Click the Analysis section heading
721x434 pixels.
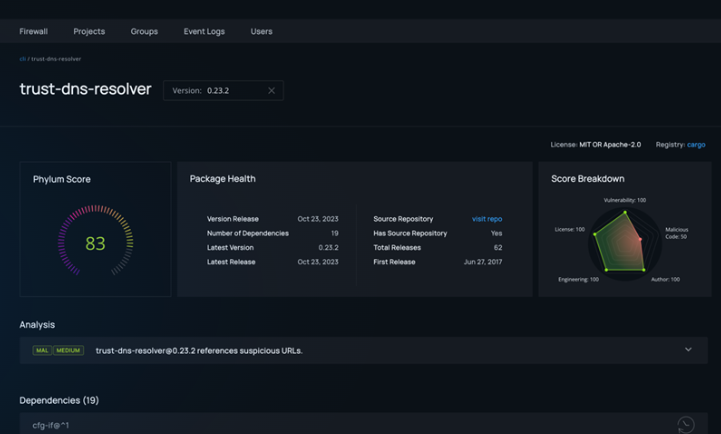pyautogui.click(x=37, y=325)
